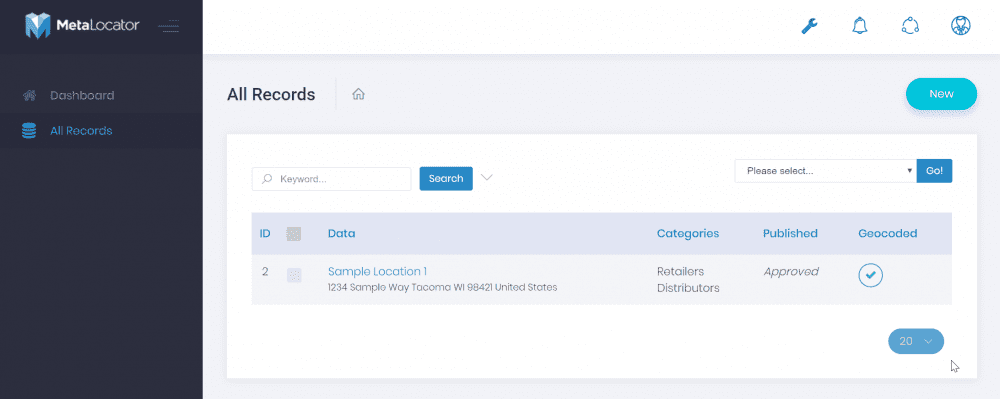Click the Go! button

(934, 171)
